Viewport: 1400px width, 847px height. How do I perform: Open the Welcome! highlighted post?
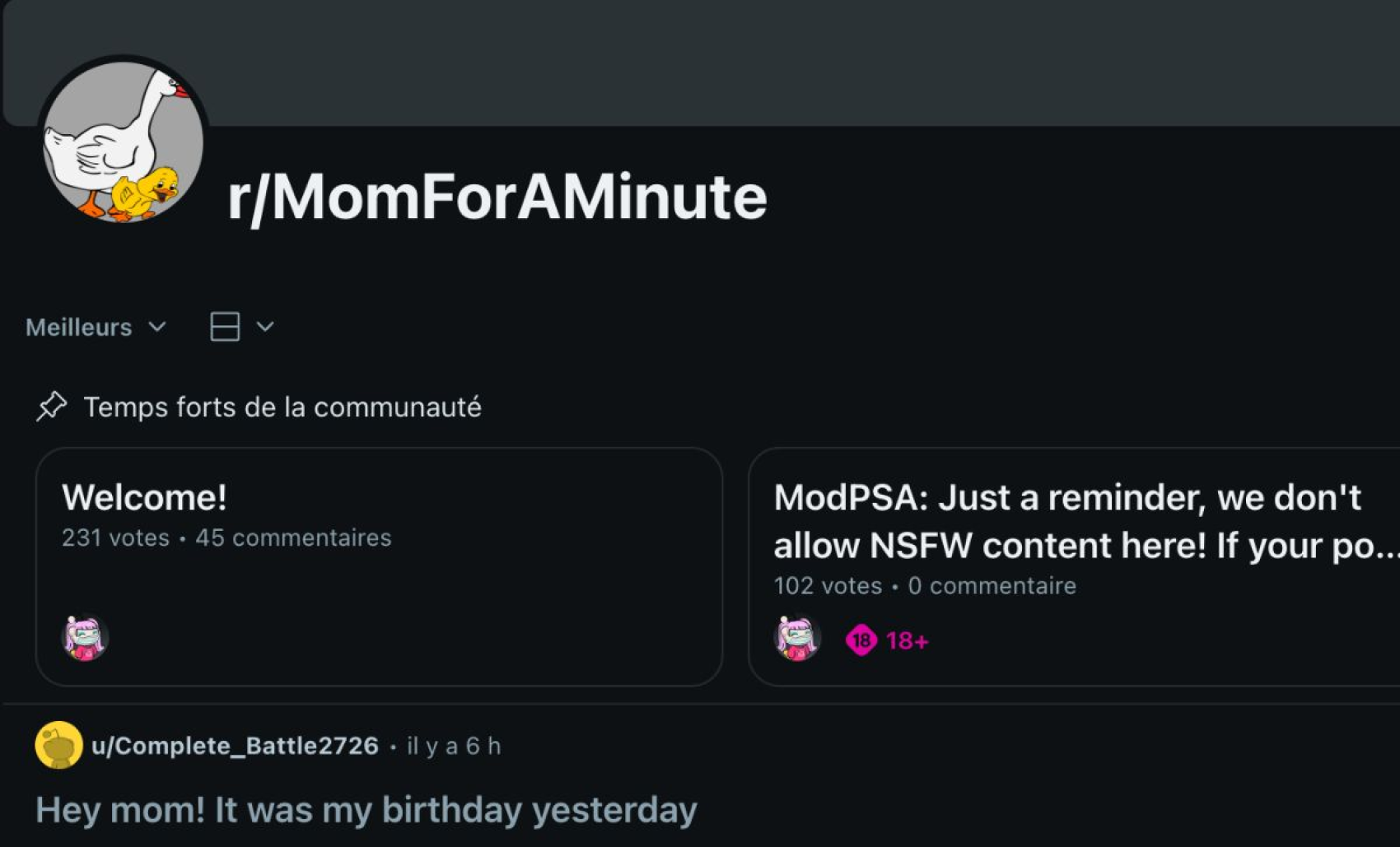(x=144, y=497)
